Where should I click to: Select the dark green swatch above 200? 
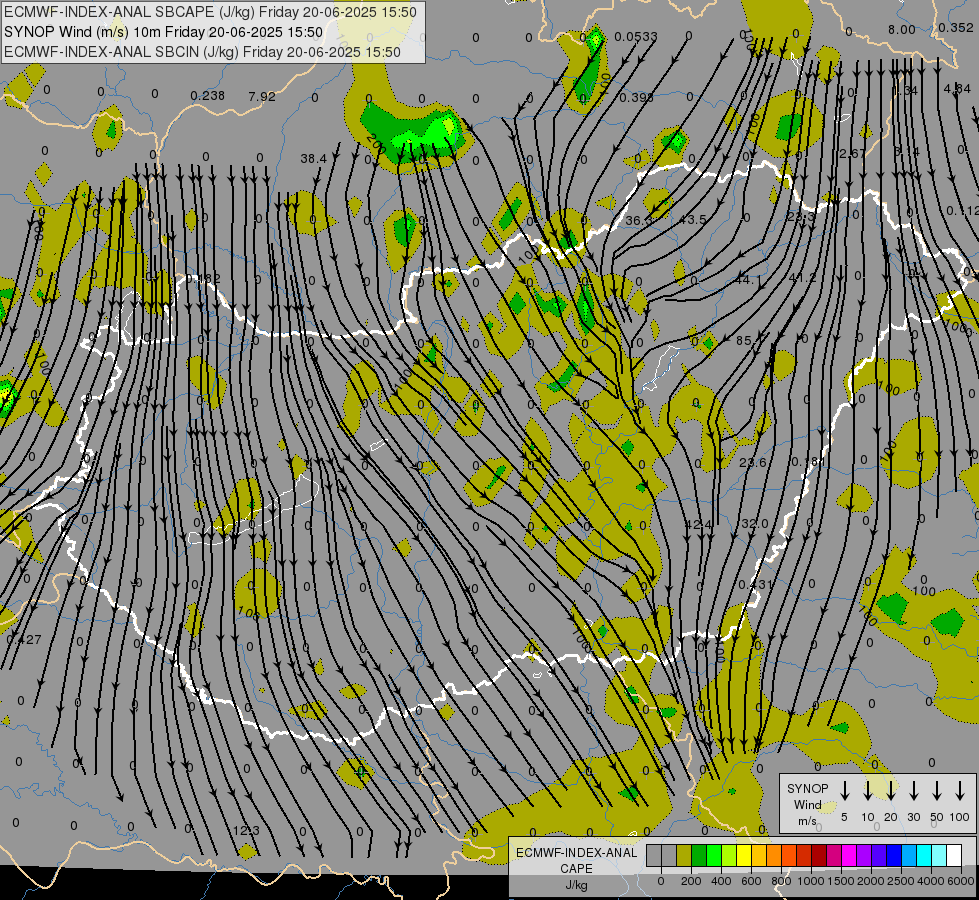click(x=699, y=856)
